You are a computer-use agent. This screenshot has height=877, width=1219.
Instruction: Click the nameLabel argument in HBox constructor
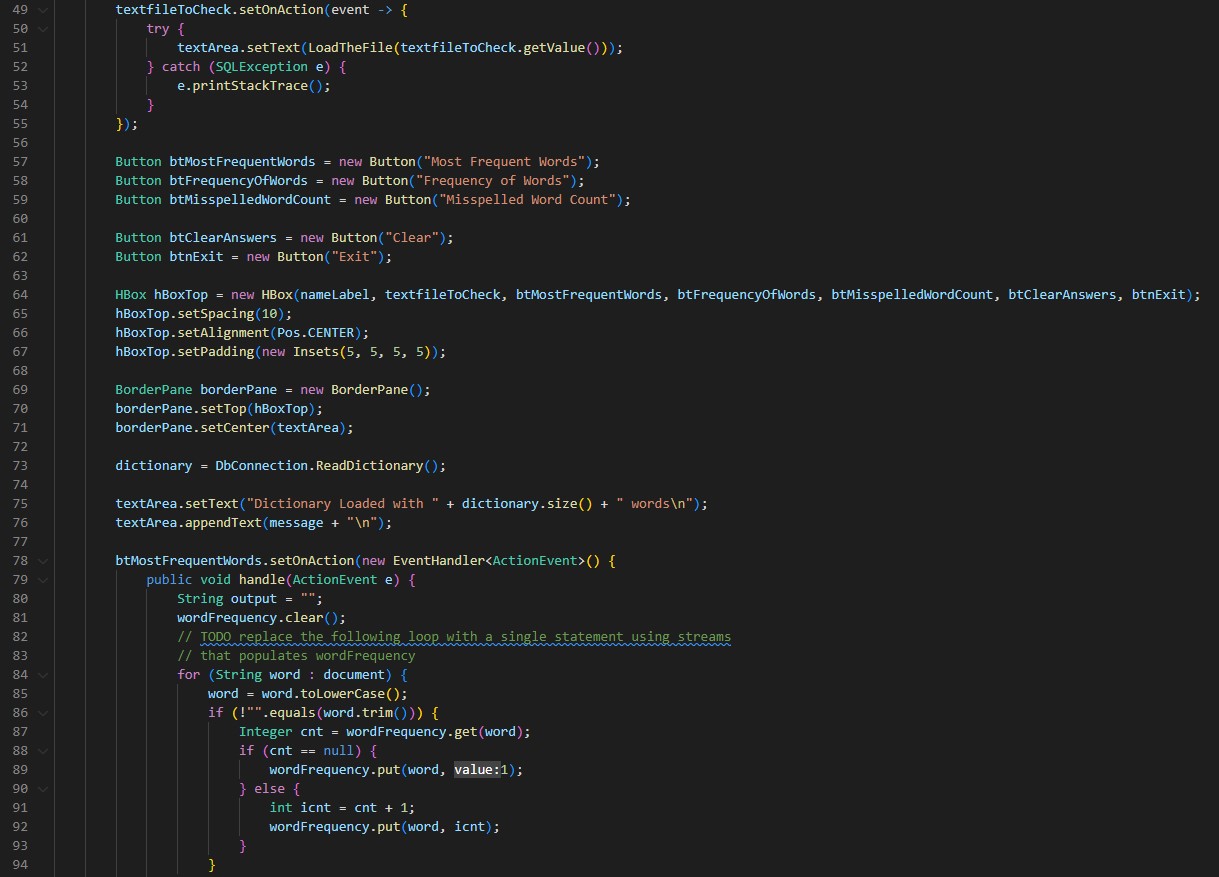click(x=335, y=295)
